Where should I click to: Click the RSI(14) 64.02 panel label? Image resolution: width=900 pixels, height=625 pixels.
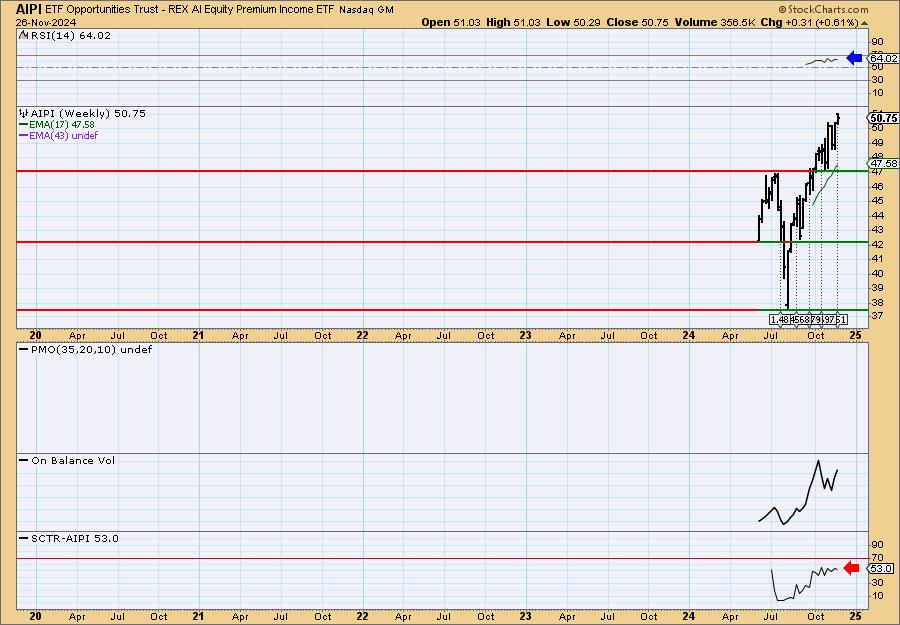click(71, 35)
